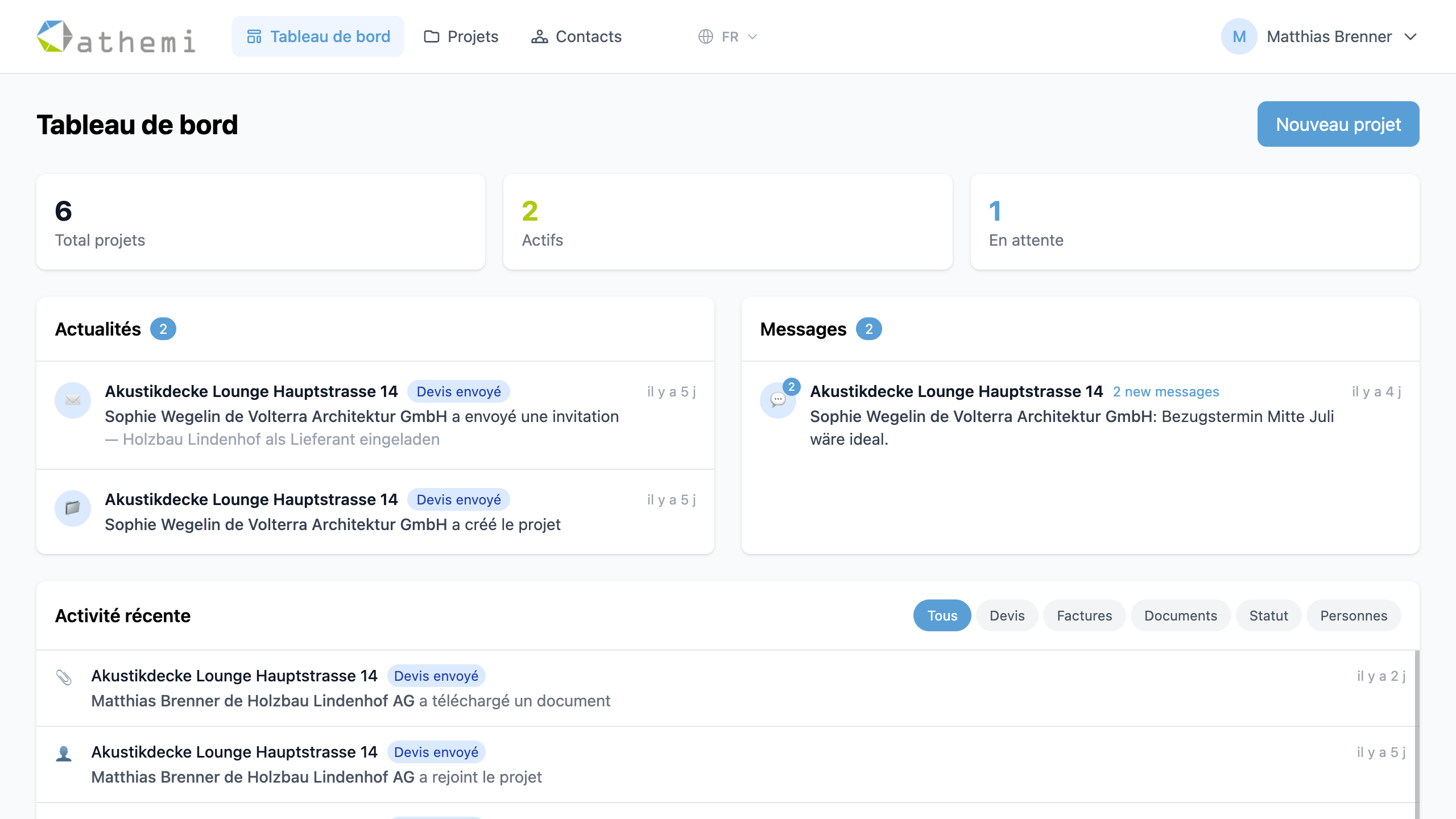Click the 'Bezugstermin Mitte Juli wäre ideal' message

tap(1072, 428)
